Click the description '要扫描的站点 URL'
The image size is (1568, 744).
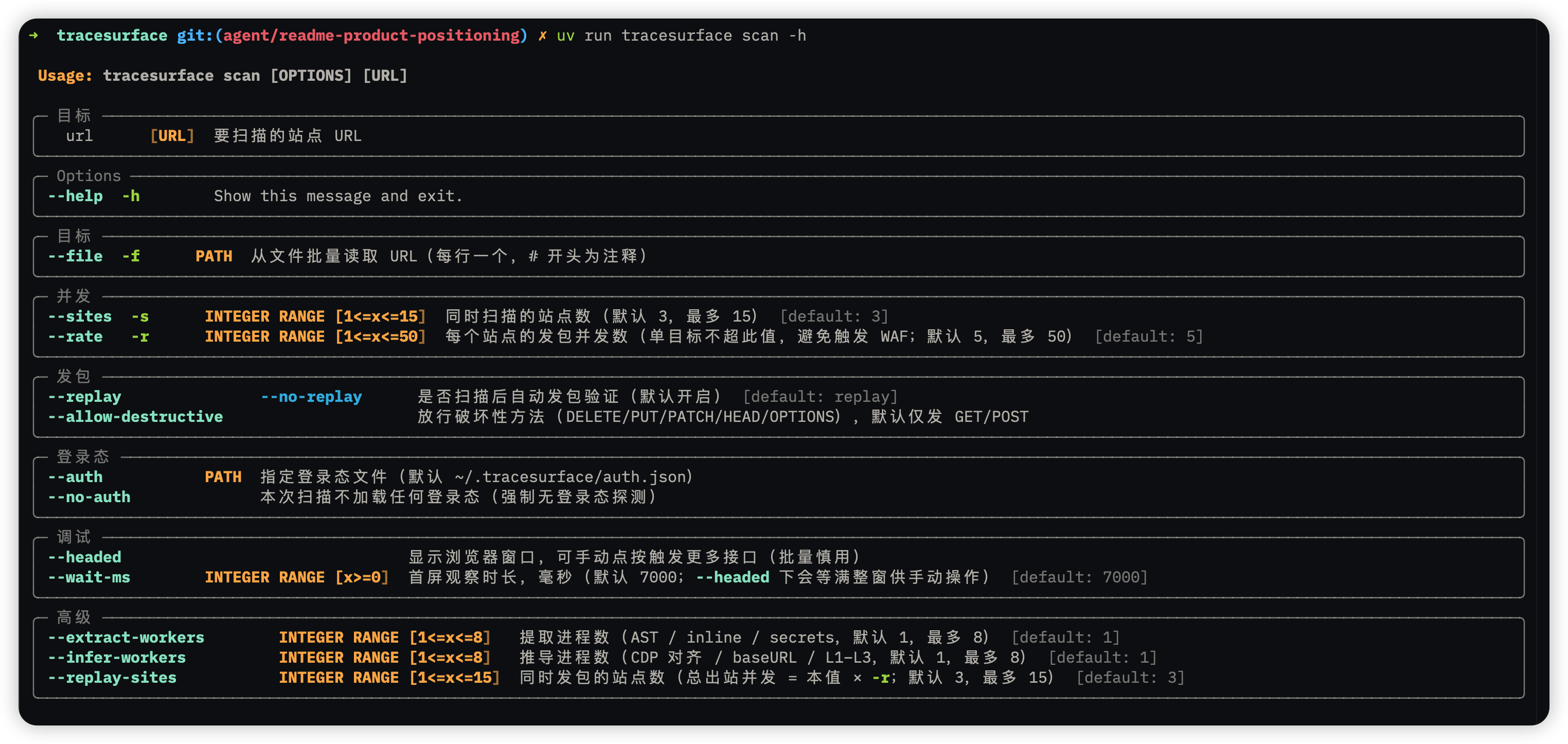tap(288, 136)
